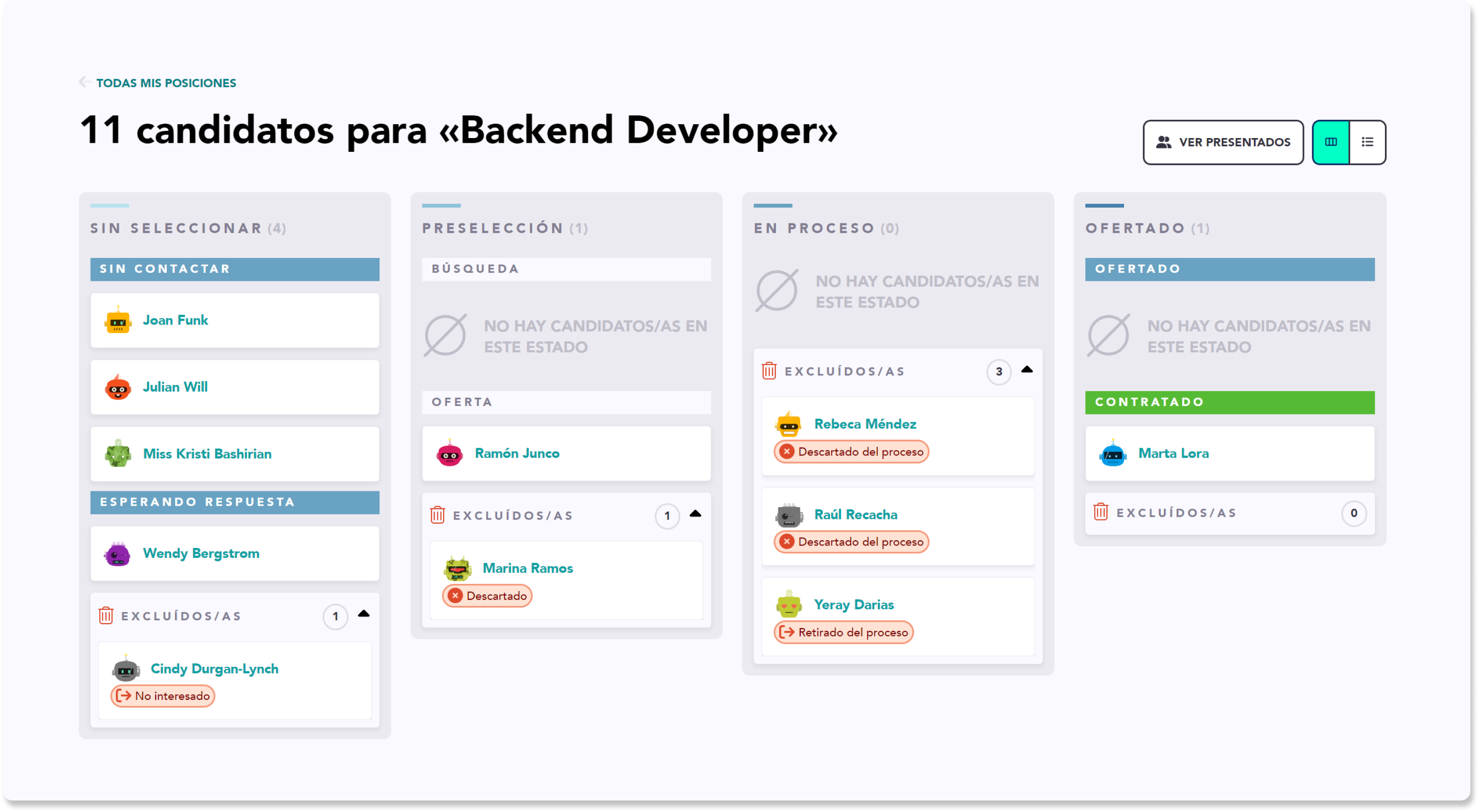Select the Sin contactar status header
The width and height of the screenshot is (1479, 812).
coord(234,269)
